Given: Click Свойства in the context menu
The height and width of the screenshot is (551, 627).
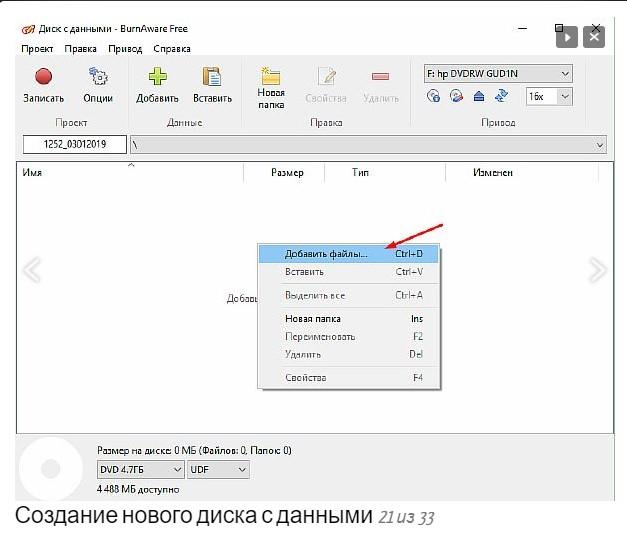Looking at the screenshot, I should coord(349,377).
